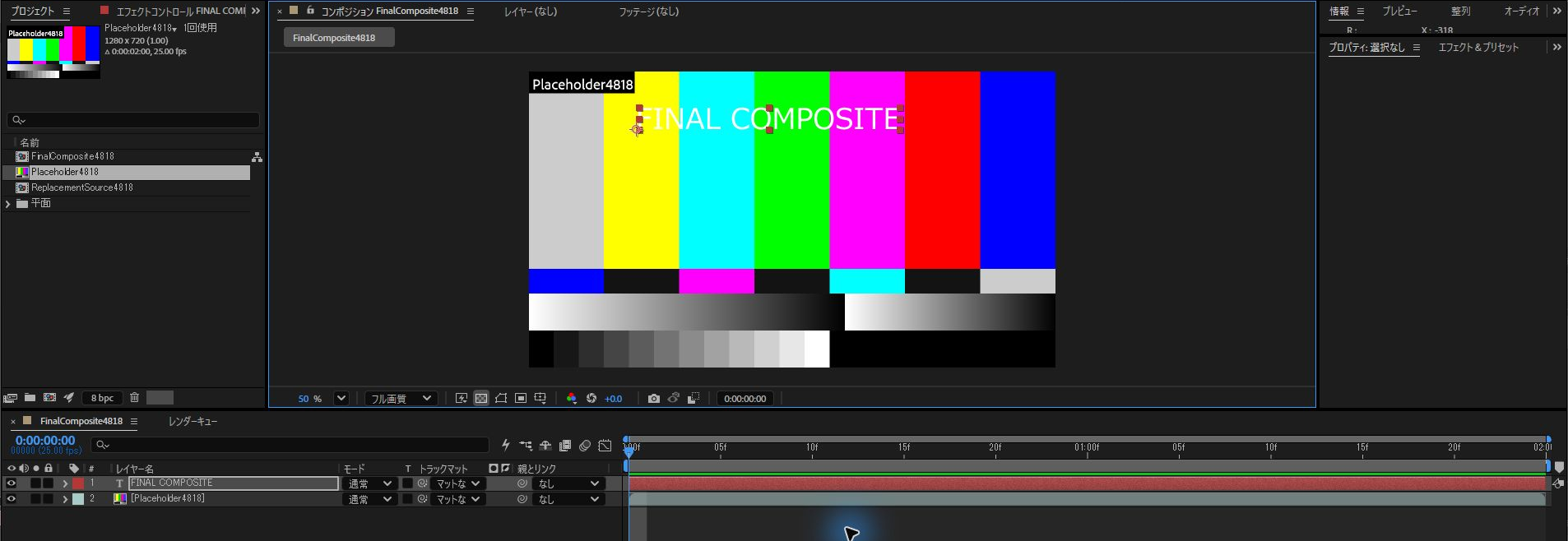Open grid and guide options

click(540, 399)
